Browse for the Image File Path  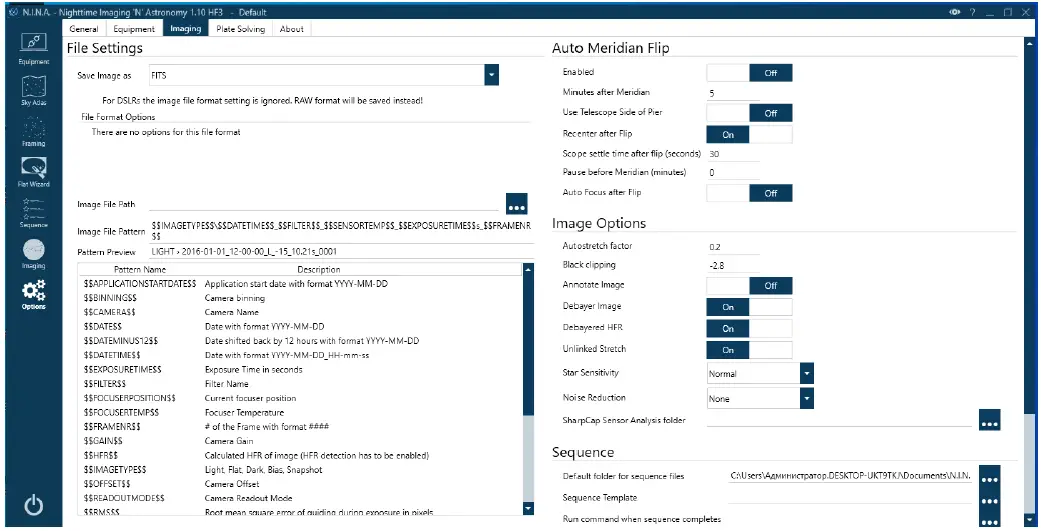coord(516,204)
